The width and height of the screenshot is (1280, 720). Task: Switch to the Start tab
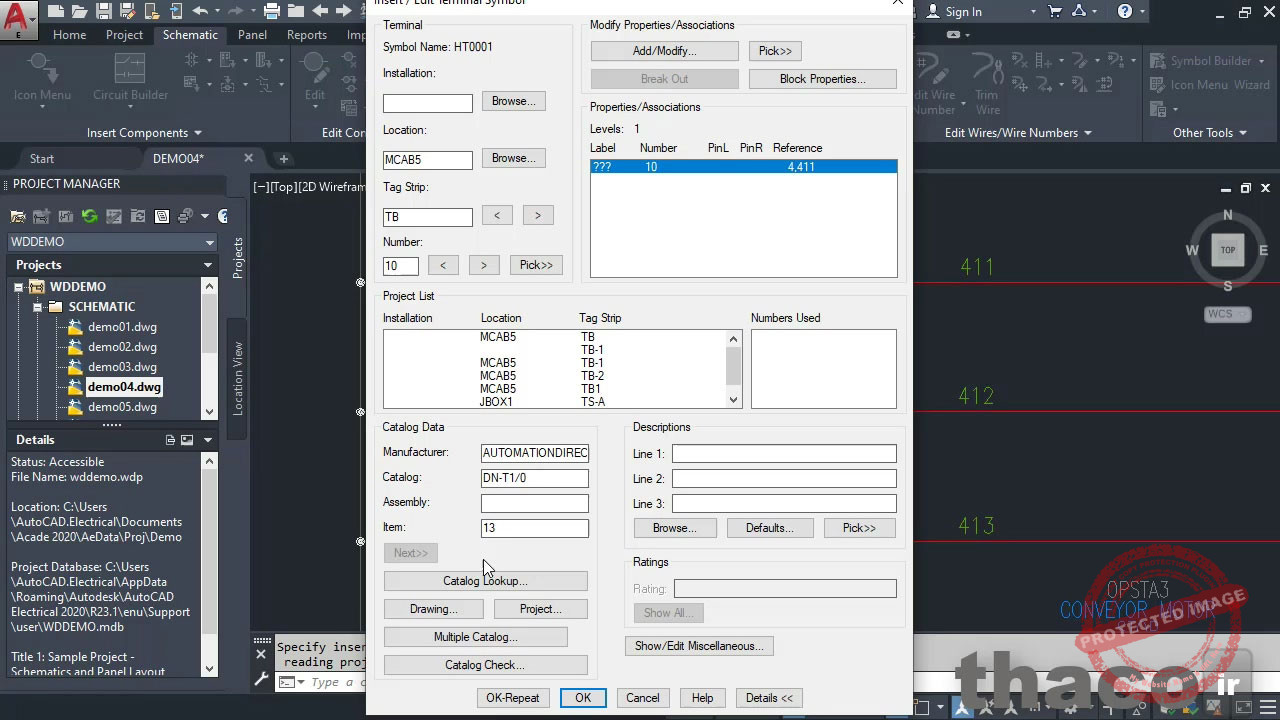coord(42,158)
